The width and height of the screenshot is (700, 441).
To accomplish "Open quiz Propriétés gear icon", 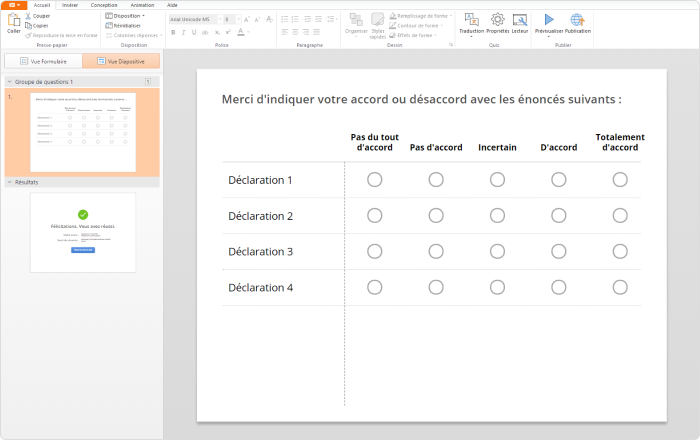I will coord(497,22).
